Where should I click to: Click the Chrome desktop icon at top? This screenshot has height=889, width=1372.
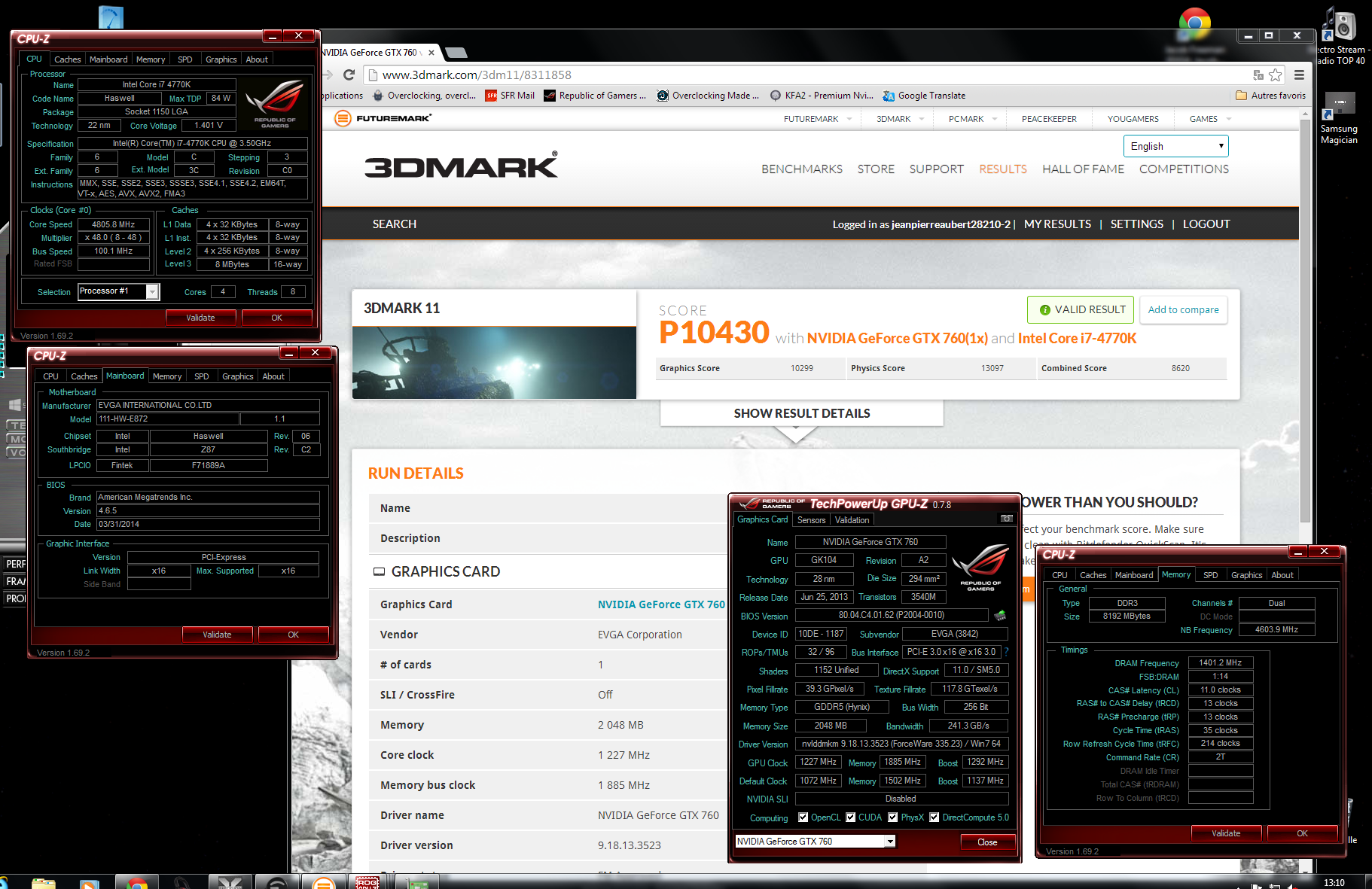point(1194,23)
